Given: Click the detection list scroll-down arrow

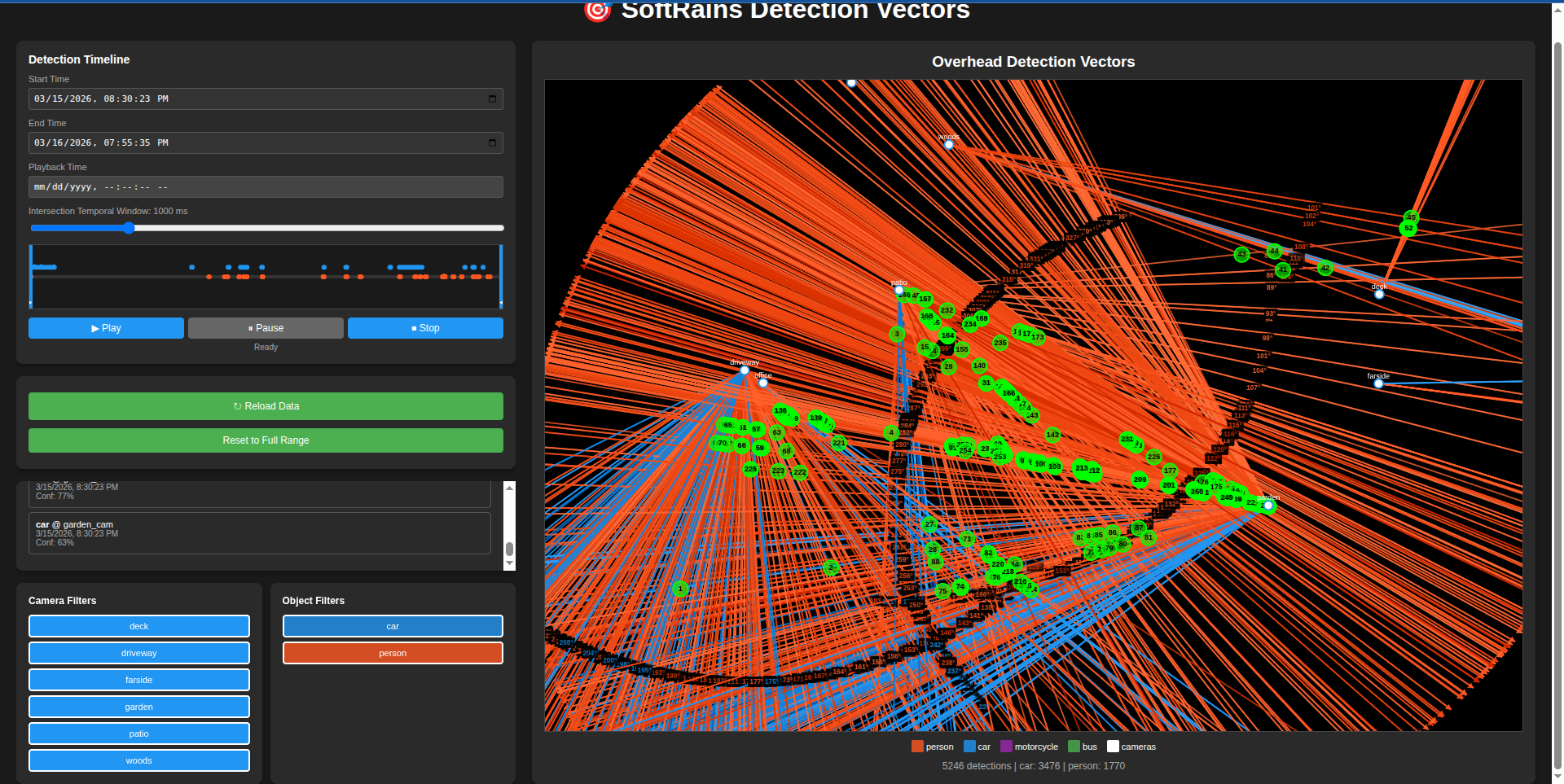Looking at the screenshot, I should (510, 563).
